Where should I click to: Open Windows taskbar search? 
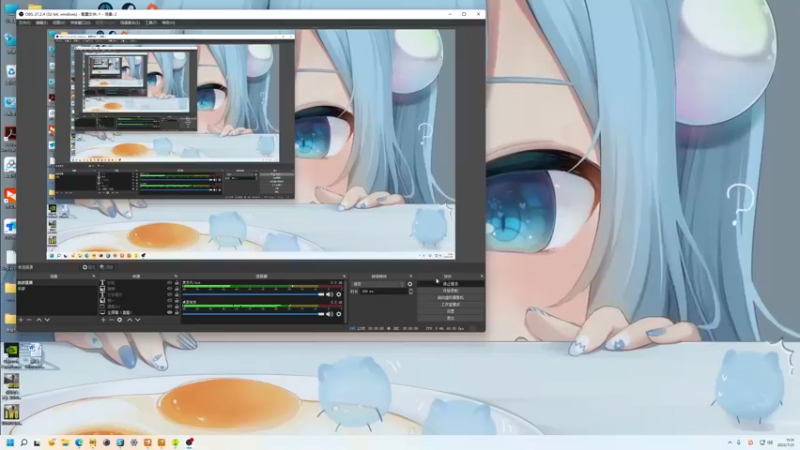(x=23, y=442)
